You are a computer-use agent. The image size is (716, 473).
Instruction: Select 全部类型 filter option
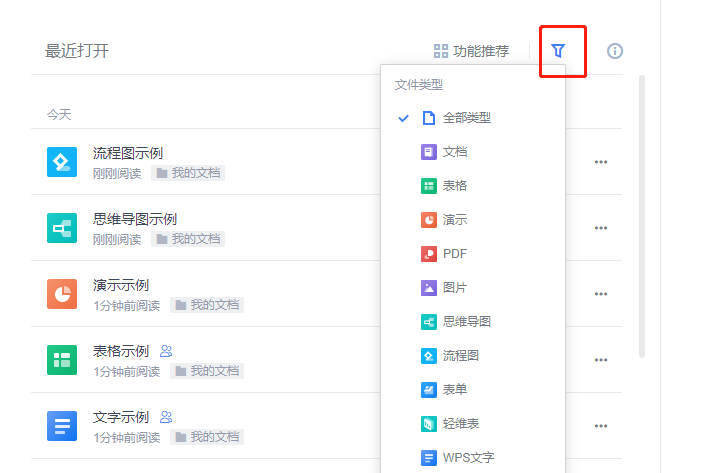click(473, 118)
